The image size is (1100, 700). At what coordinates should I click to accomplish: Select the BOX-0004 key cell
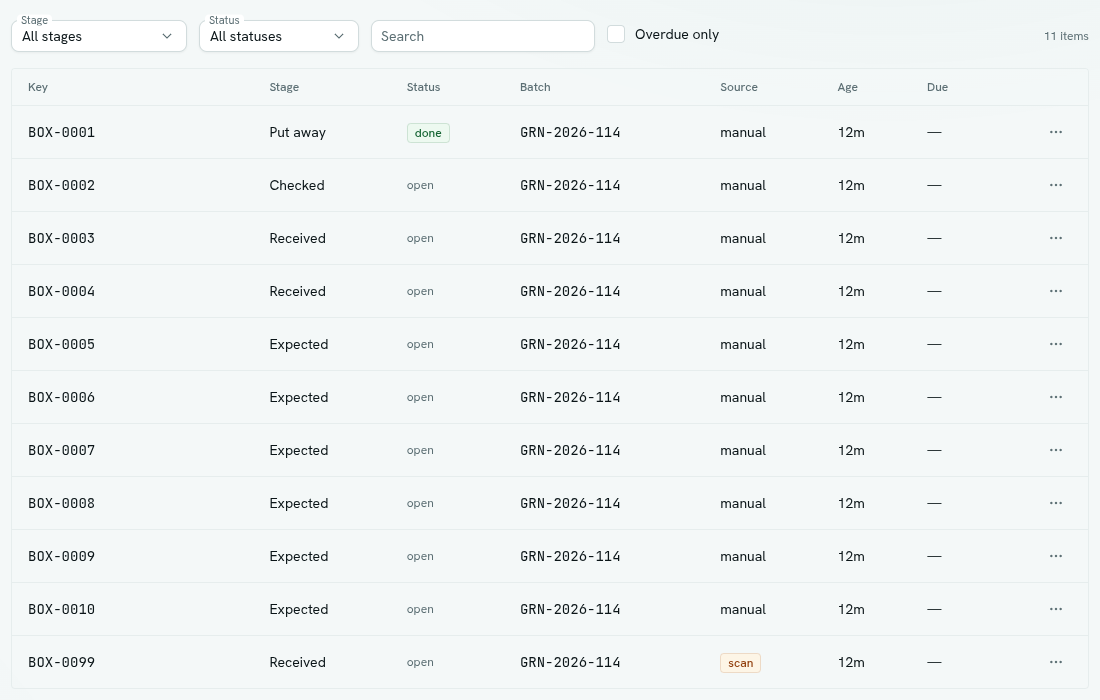click(62, 291)
